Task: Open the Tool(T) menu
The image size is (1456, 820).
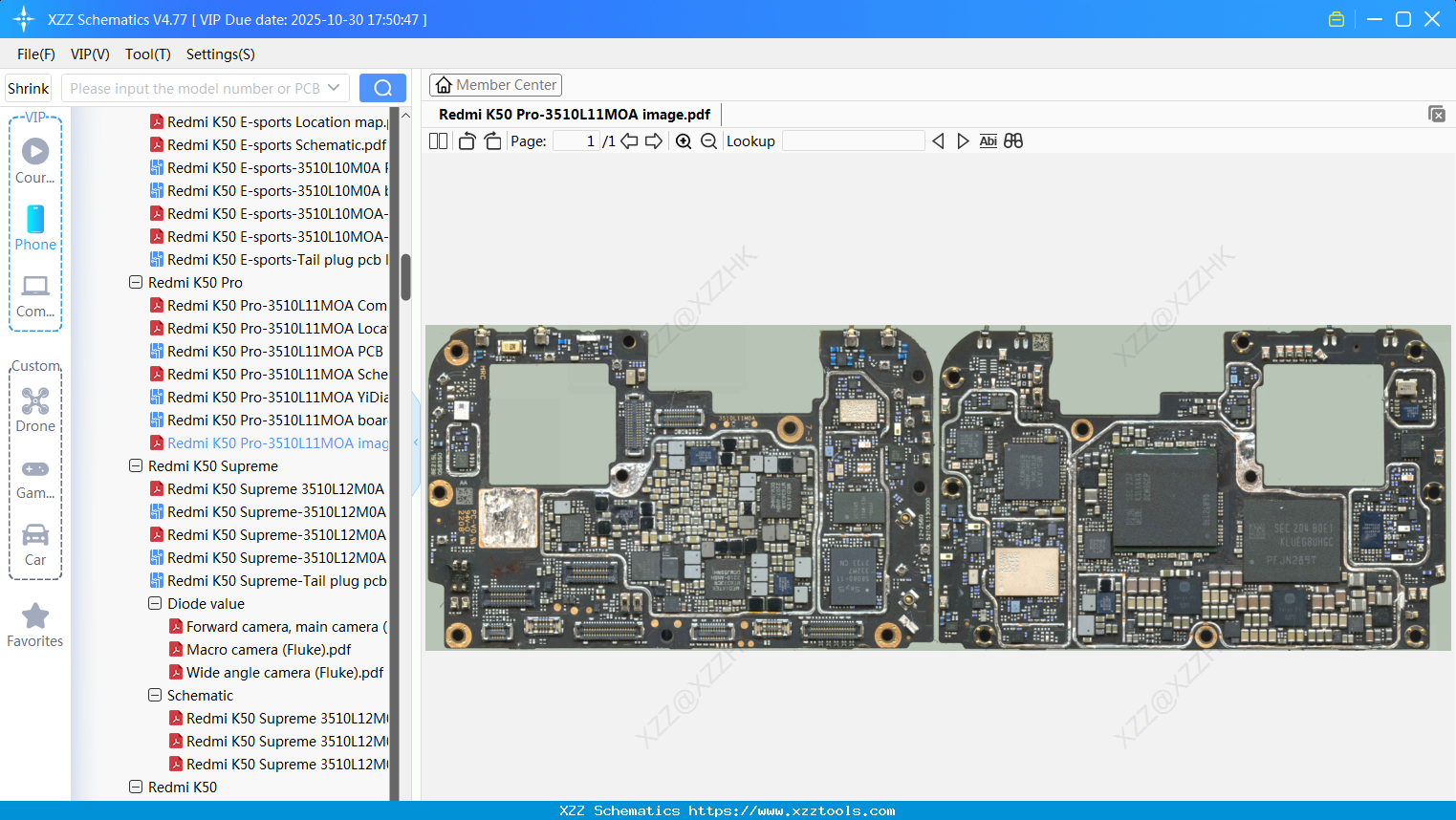Action: coord(147,54)
